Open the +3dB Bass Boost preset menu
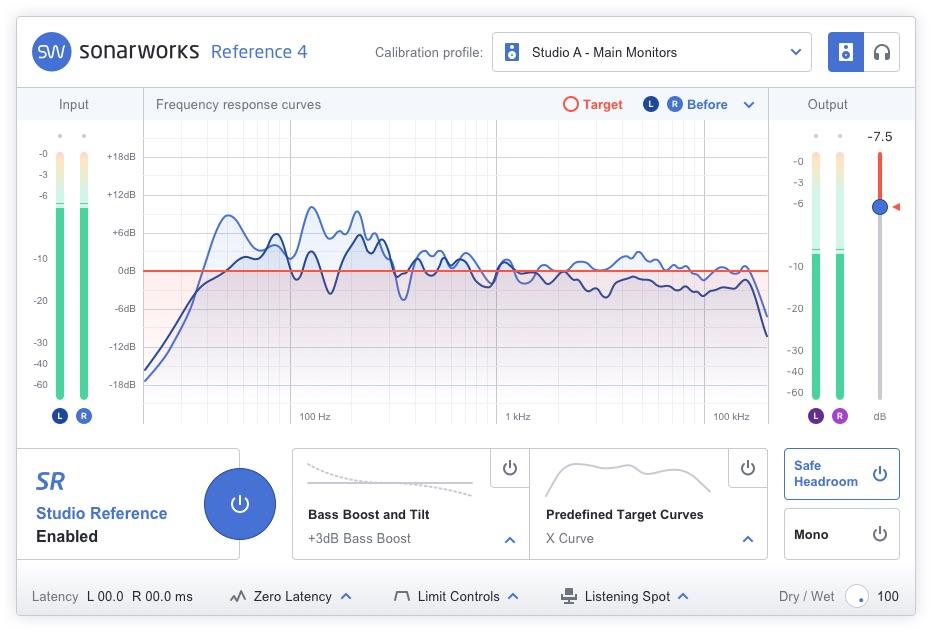932x632 pixels. (510, 539)
